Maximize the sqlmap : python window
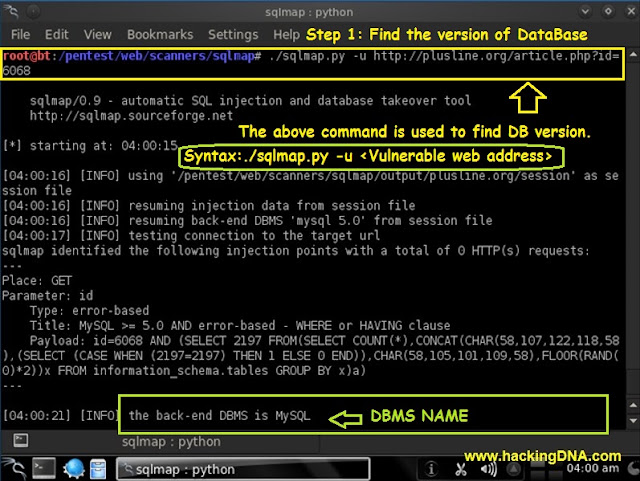This screenshot has width=640, height=481. coord(608,11)
